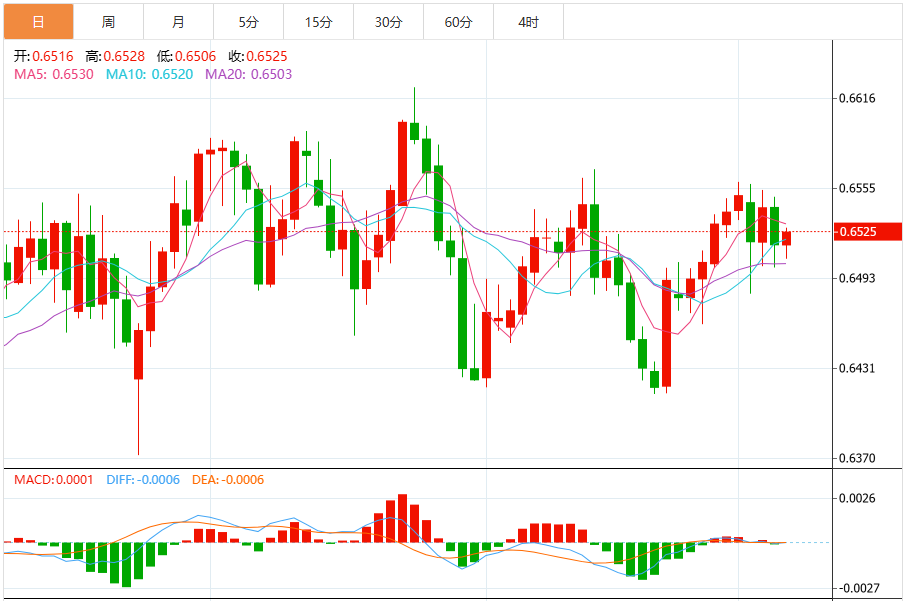
Task: Click the MA5: 0.6530 indicator label
Action: (54, 74)
